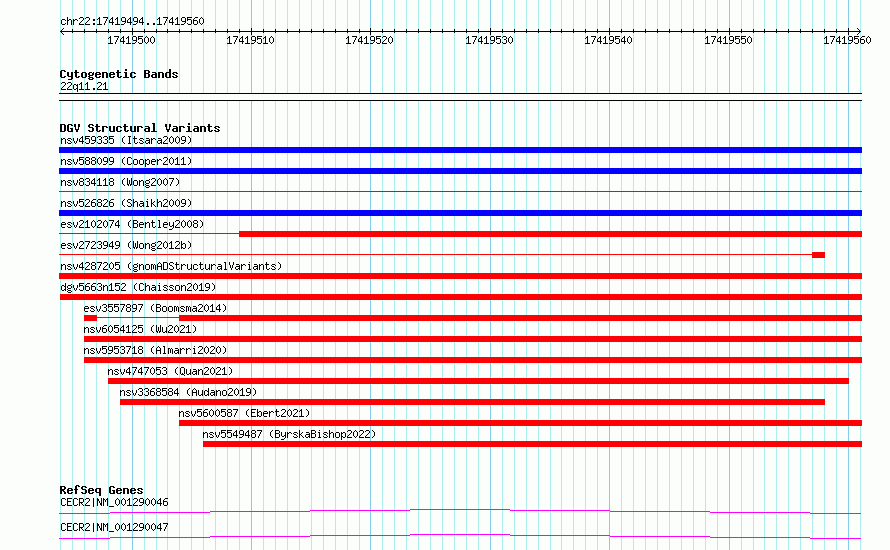Viewport: 890px width, 550px height.
Task: Click the red bar under nsv4287205
Action: tap(460, 276)
